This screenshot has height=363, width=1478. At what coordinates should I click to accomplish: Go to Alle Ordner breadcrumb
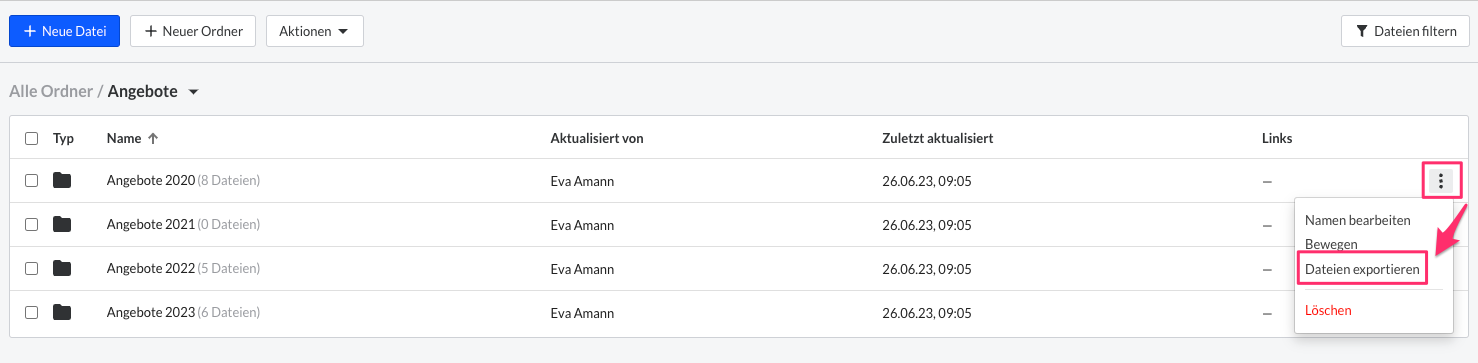pyautogui.click(x=50, y=92)
